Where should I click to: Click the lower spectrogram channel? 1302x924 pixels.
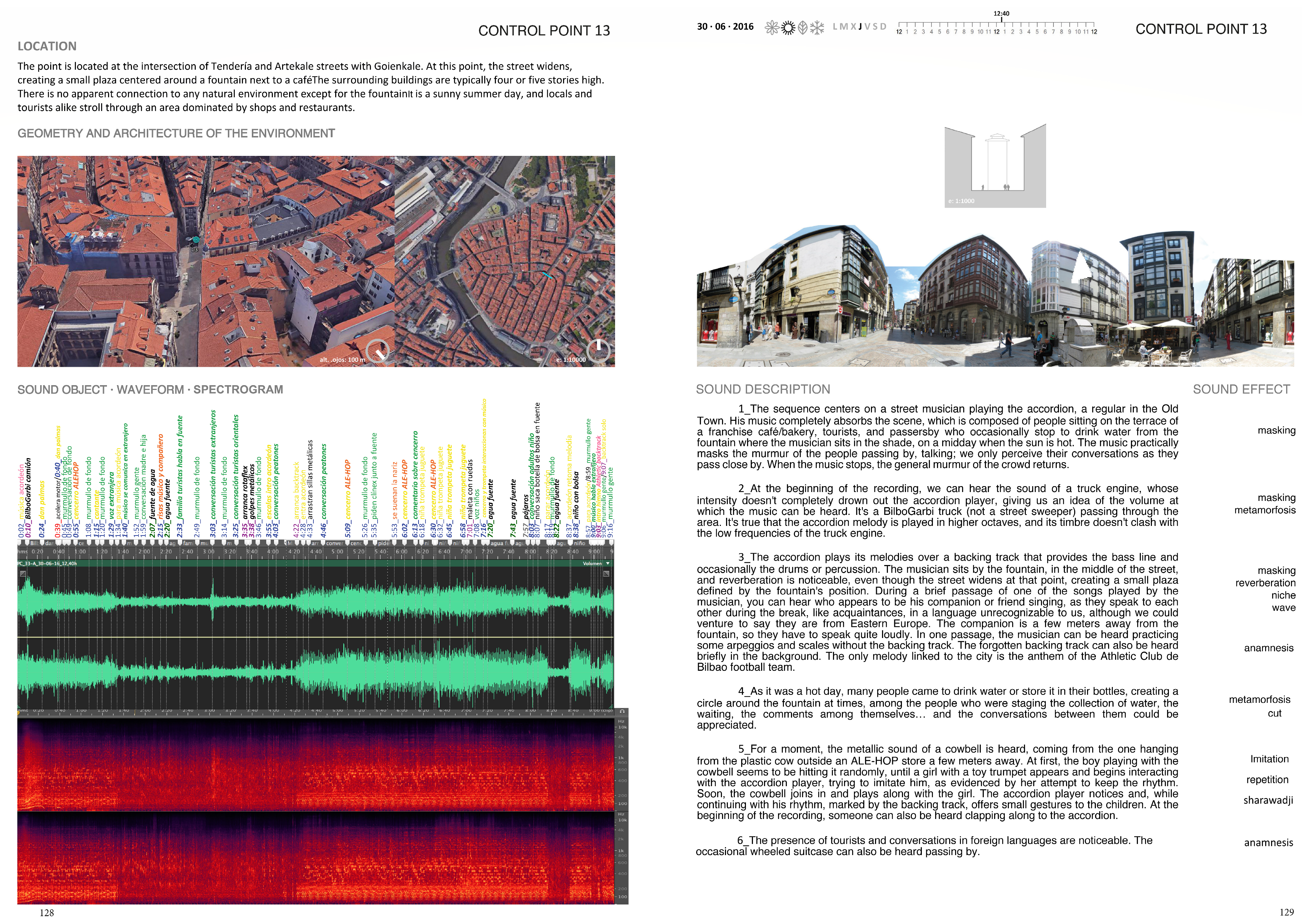316,857
